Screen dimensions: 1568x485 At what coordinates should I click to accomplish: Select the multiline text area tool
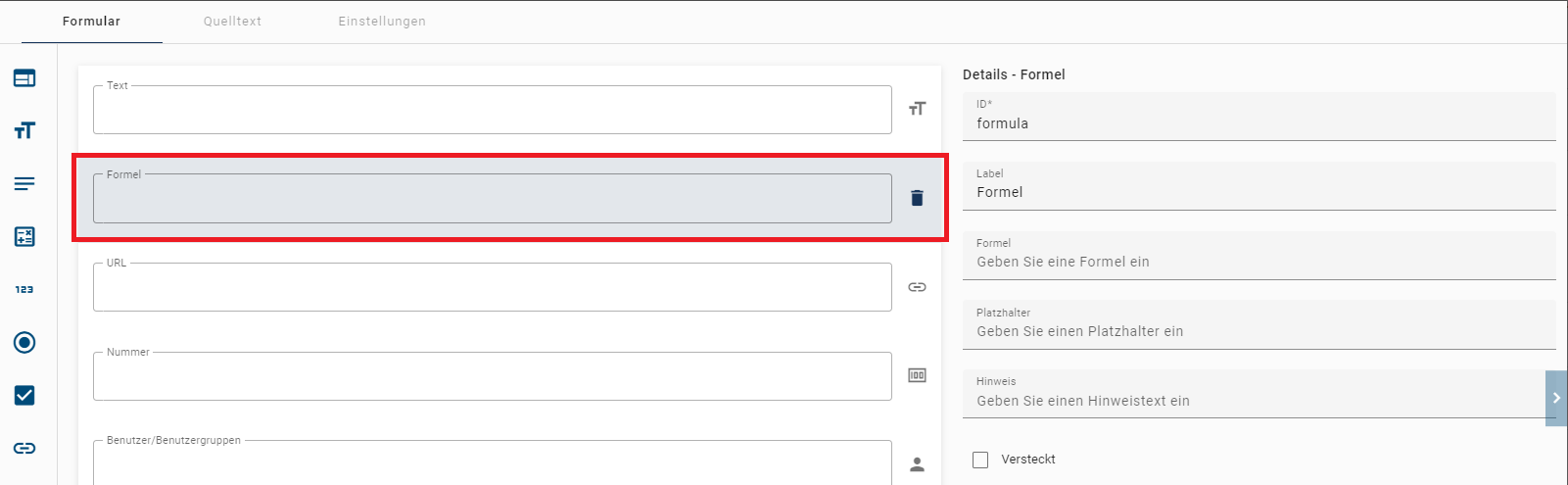(24, 183)
